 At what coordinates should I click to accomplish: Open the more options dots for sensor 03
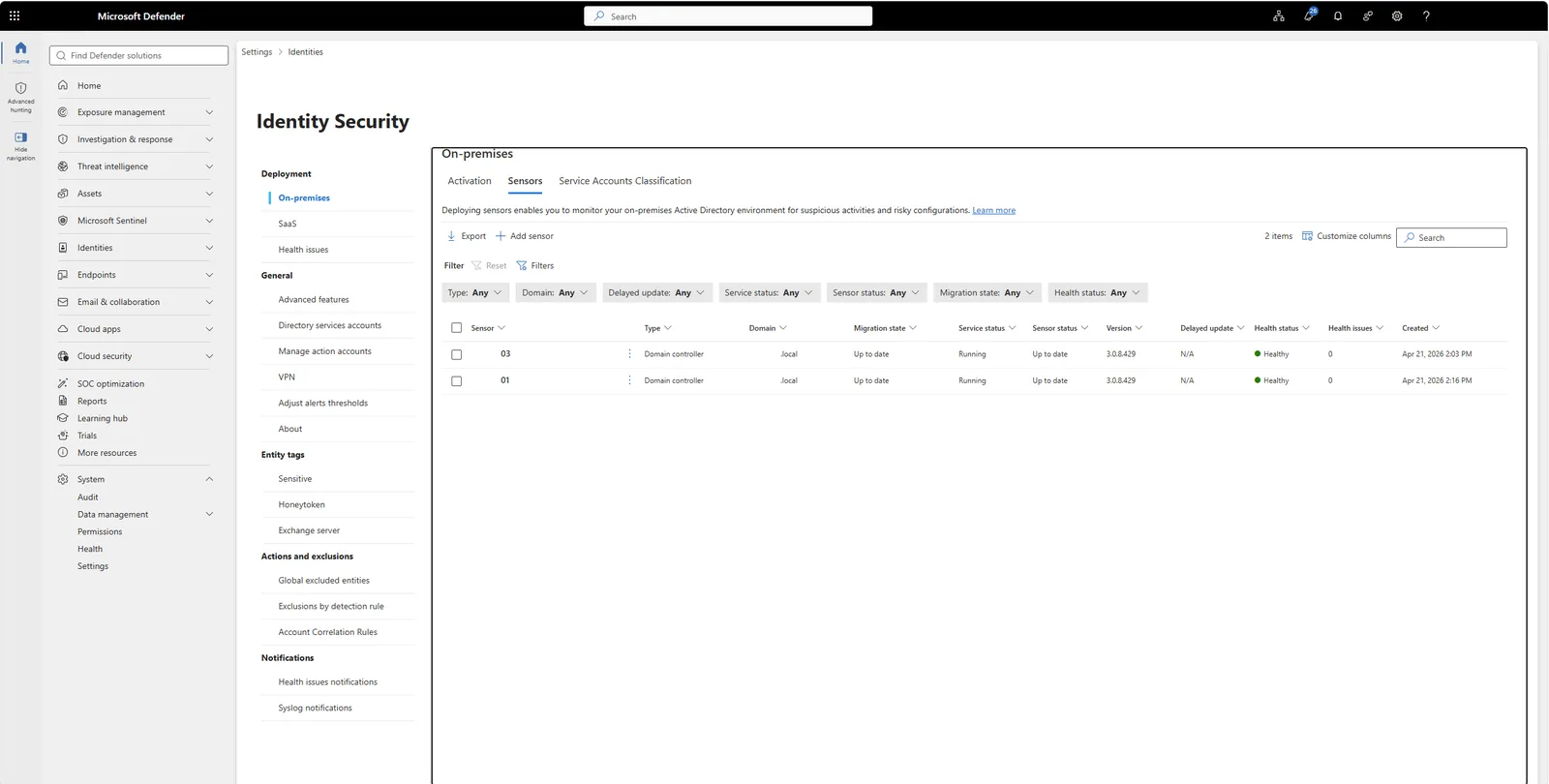(x=629, y=354)
